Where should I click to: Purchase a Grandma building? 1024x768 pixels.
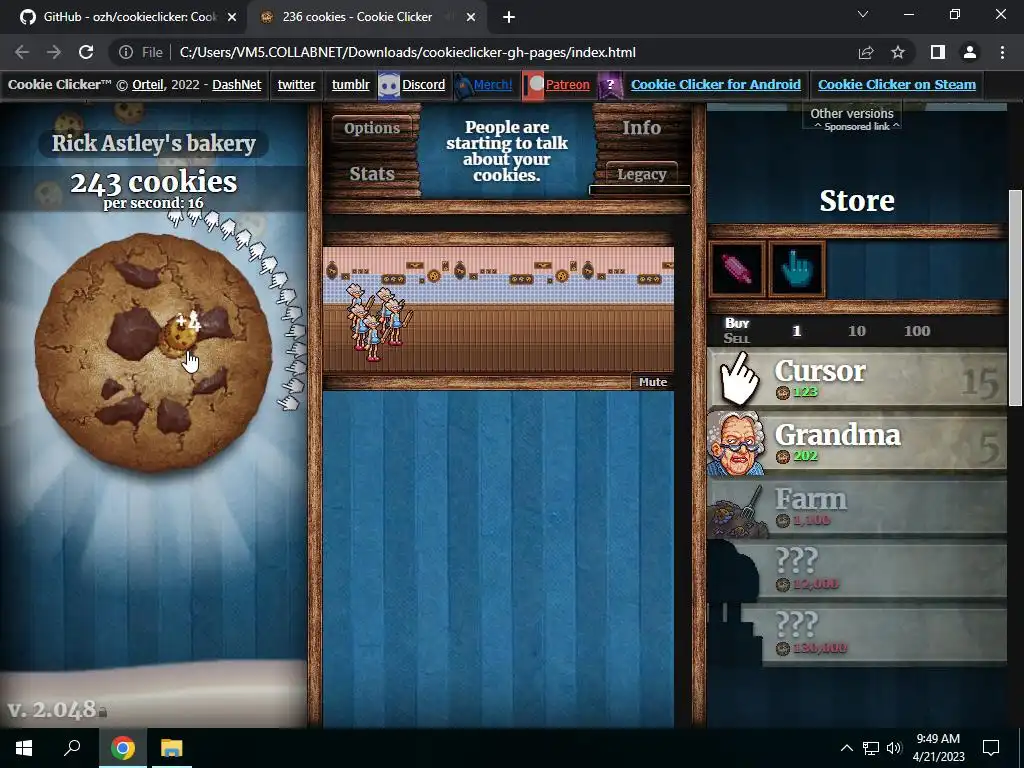coord(857,443)
